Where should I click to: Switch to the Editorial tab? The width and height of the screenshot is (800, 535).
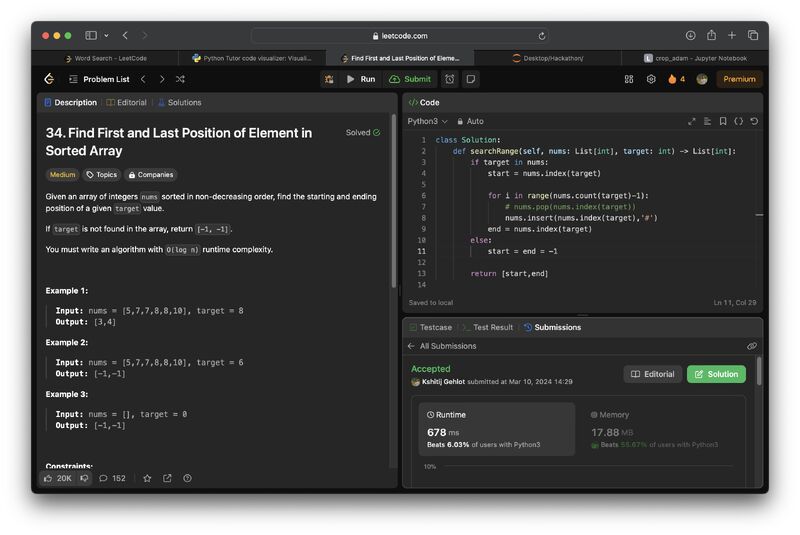(x=127, y=103)
